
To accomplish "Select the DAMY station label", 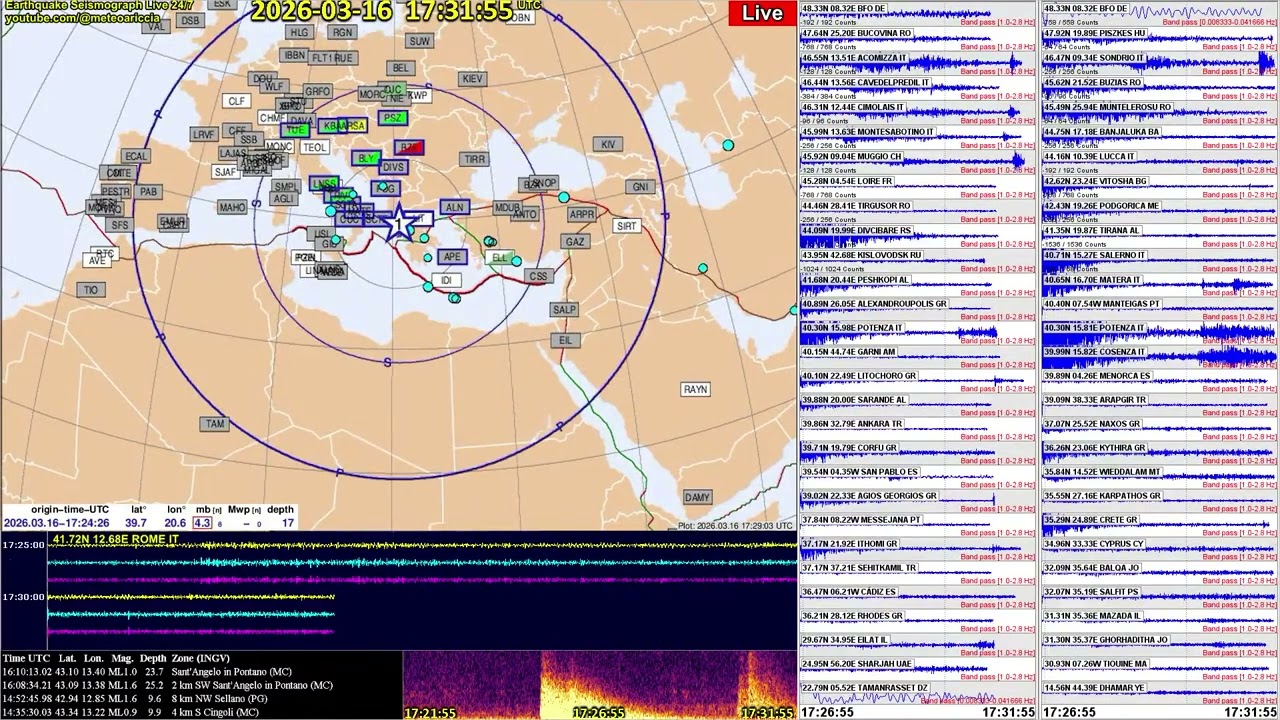I will [x=697, y=497].
